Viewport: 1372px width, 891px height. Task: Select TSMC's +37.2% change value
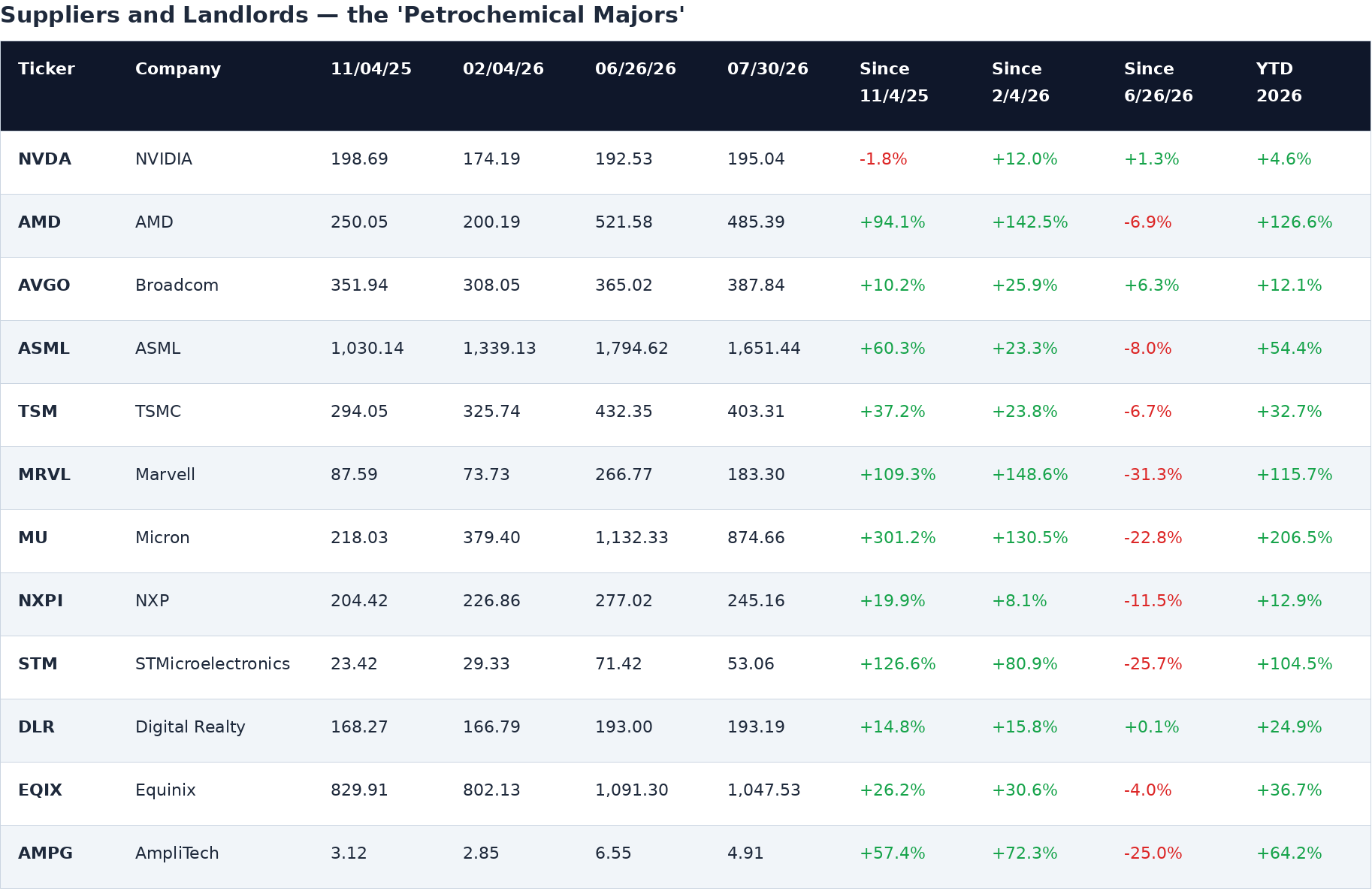pos(893,412)
